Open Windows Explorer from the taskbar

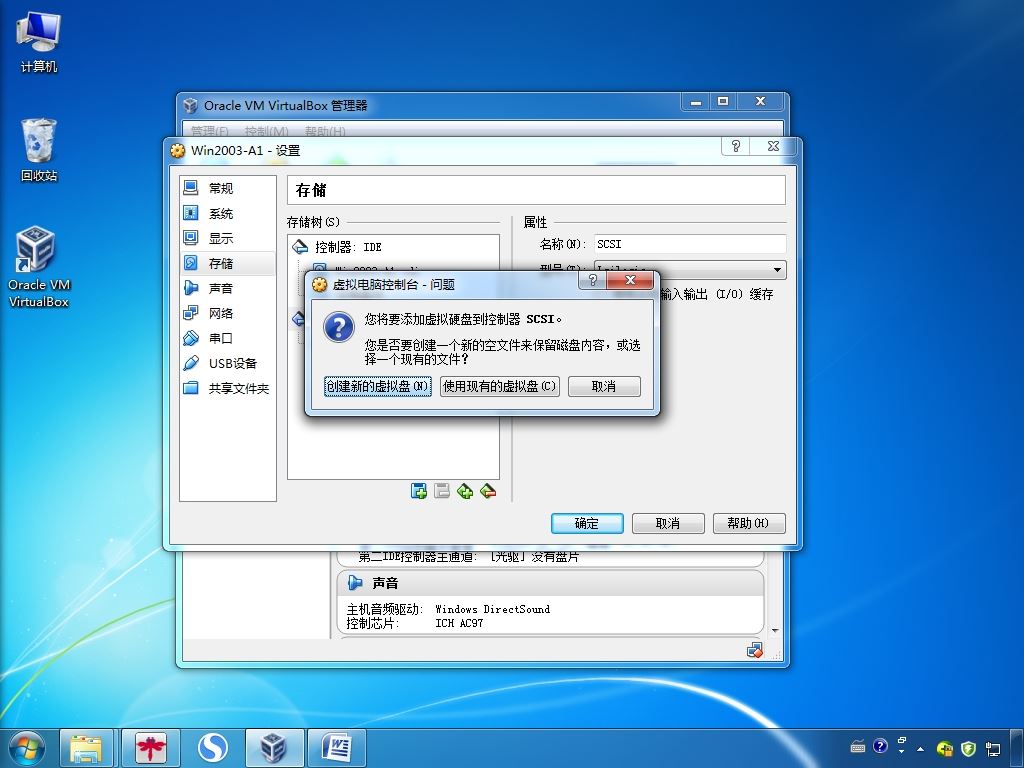click(87, 748)
